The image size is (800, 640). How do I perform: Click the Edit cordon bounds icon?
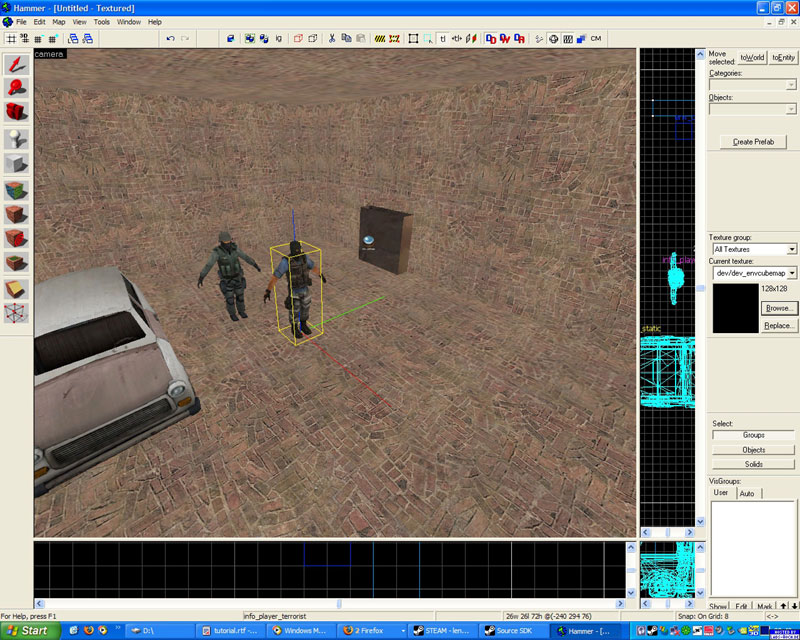point(394,39)
